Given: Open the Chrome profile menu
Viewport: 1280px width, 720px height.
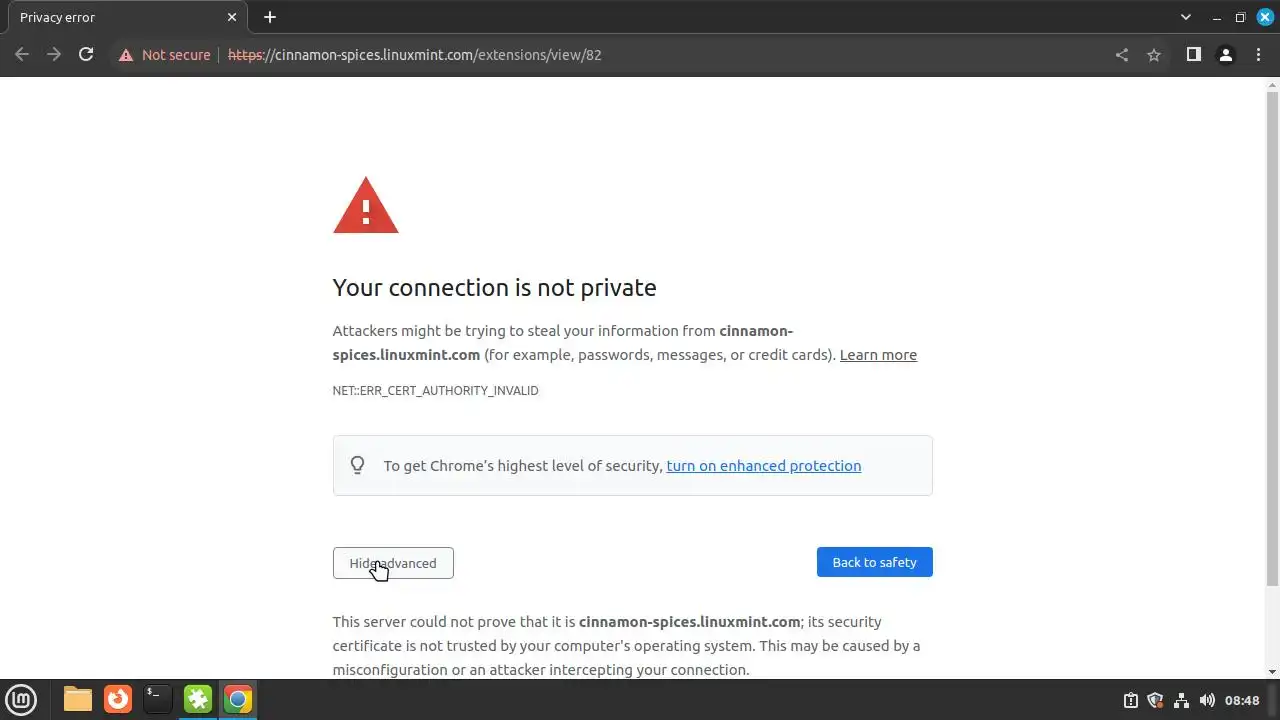Looking at the screenshot, I should 1225,55.
